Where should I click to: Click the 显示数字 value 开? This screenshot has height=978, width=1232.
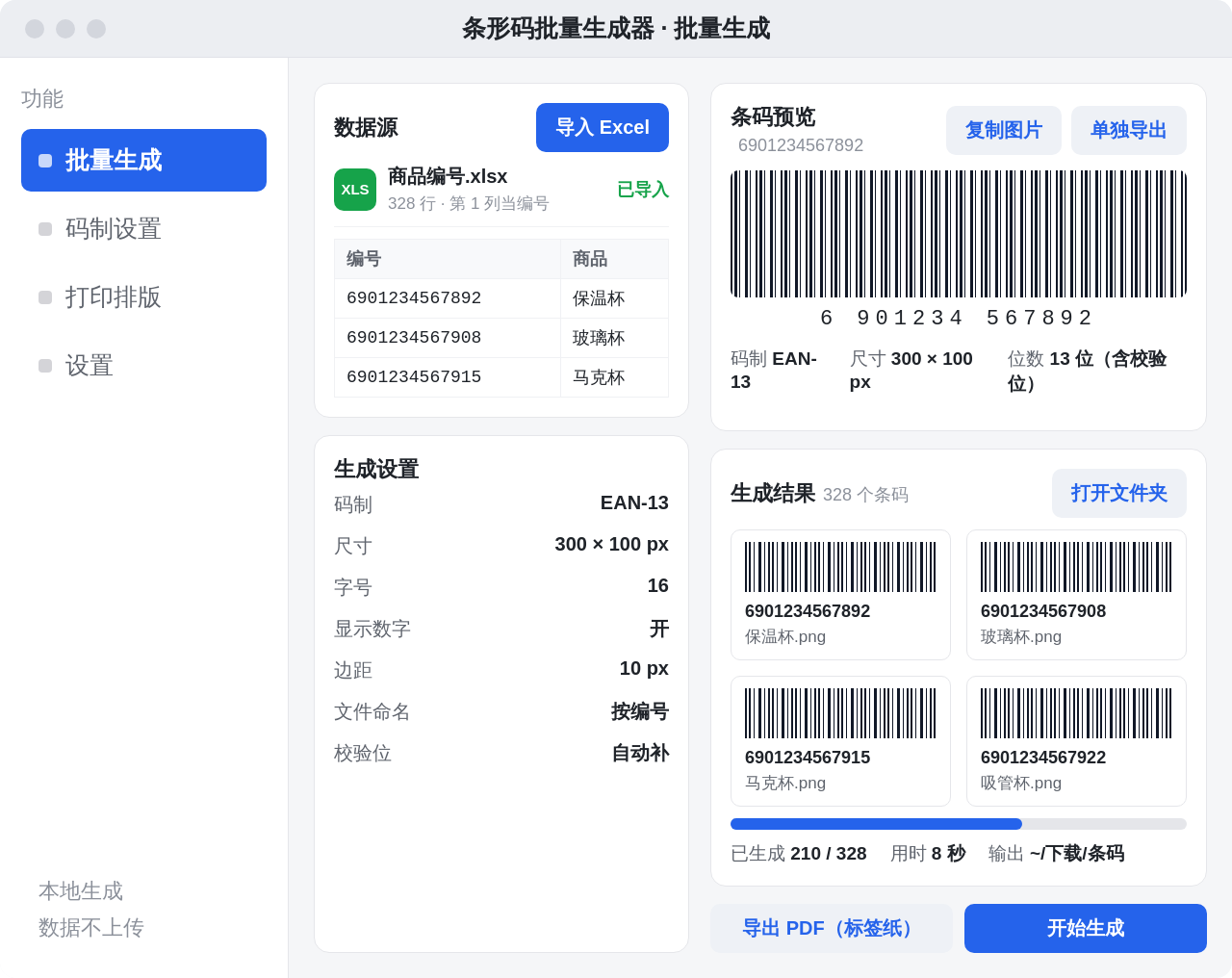tap(659, 629)
